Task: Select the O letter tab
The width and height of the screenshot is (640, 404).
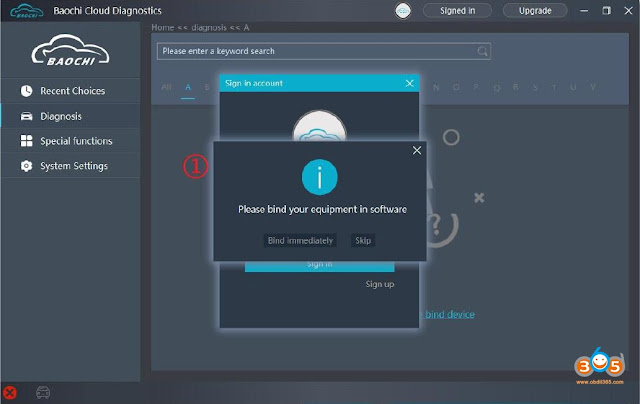Action: (456, 87)
